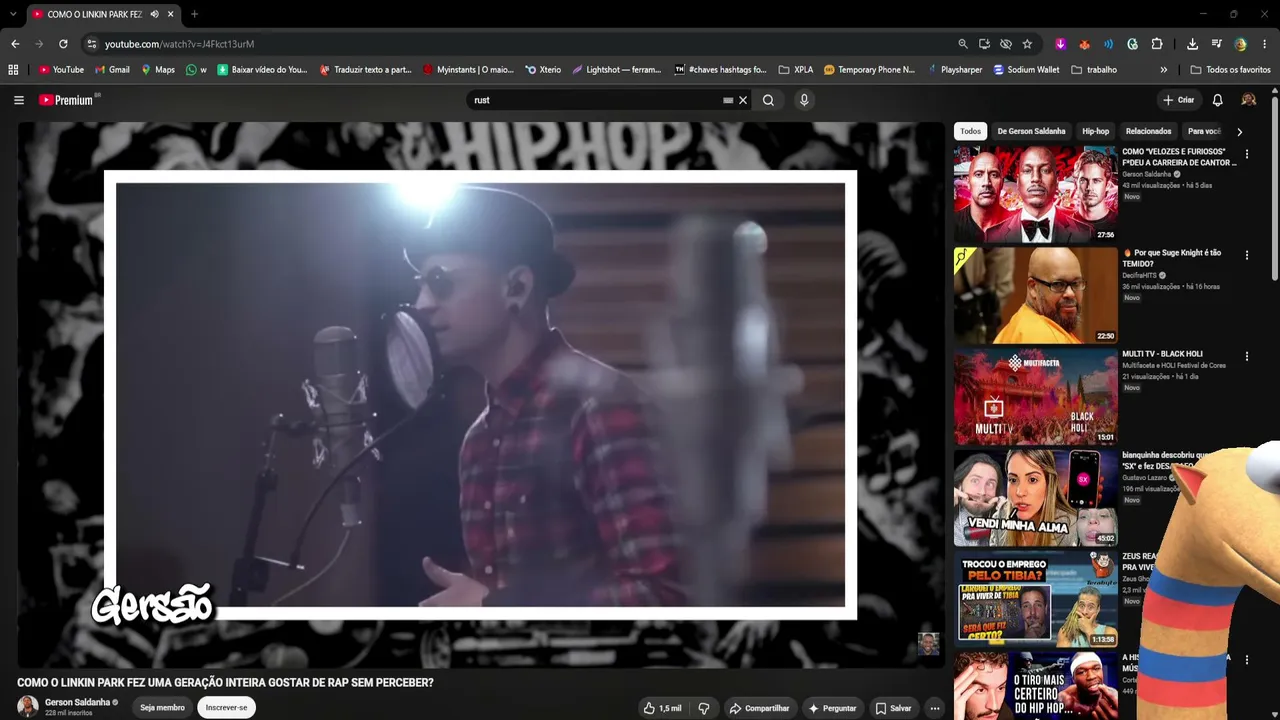Viewport: 1280px width, 720px height.
Task: Open more video actions three-dot menu
Action: (x=935, y=708)
